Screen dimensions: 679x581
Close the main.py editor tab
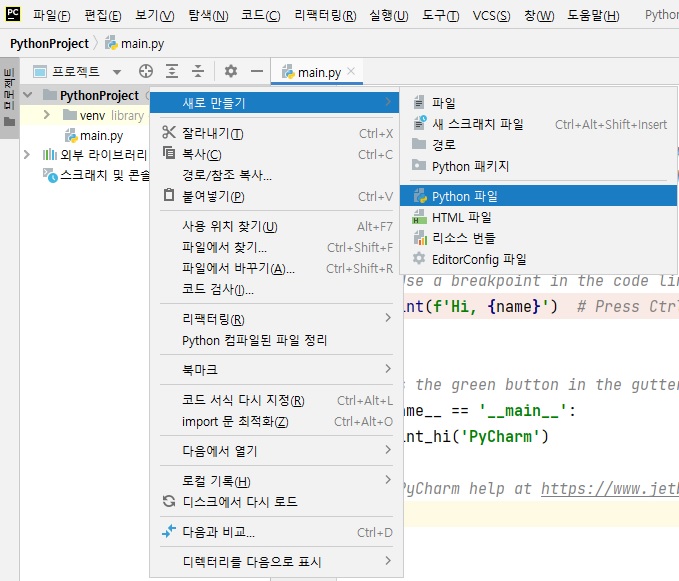(351, 71)
